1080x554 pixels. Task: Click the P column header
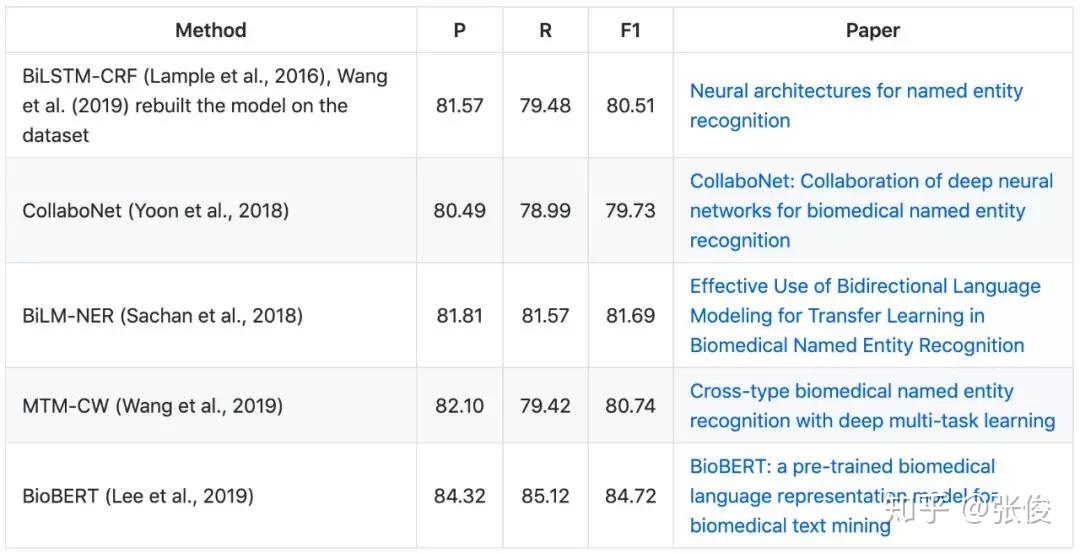[459, 30]
